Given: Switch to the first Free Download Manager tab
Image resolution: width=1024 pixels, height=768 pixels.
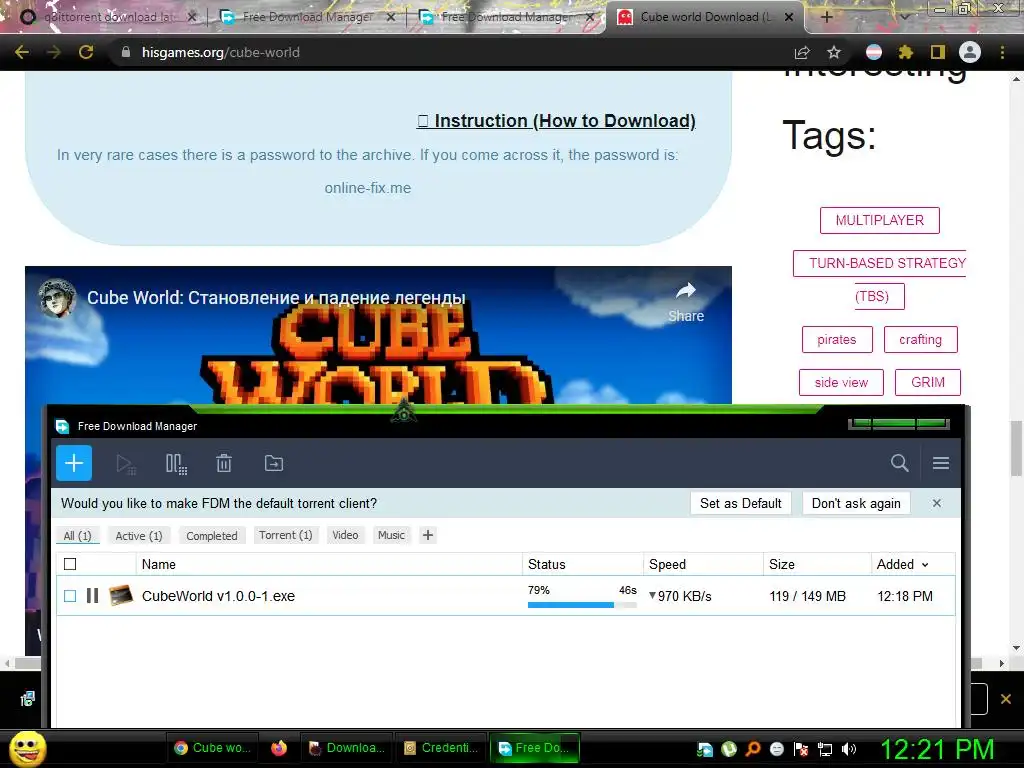Looking at the screenshot, I should coord(307,17).
